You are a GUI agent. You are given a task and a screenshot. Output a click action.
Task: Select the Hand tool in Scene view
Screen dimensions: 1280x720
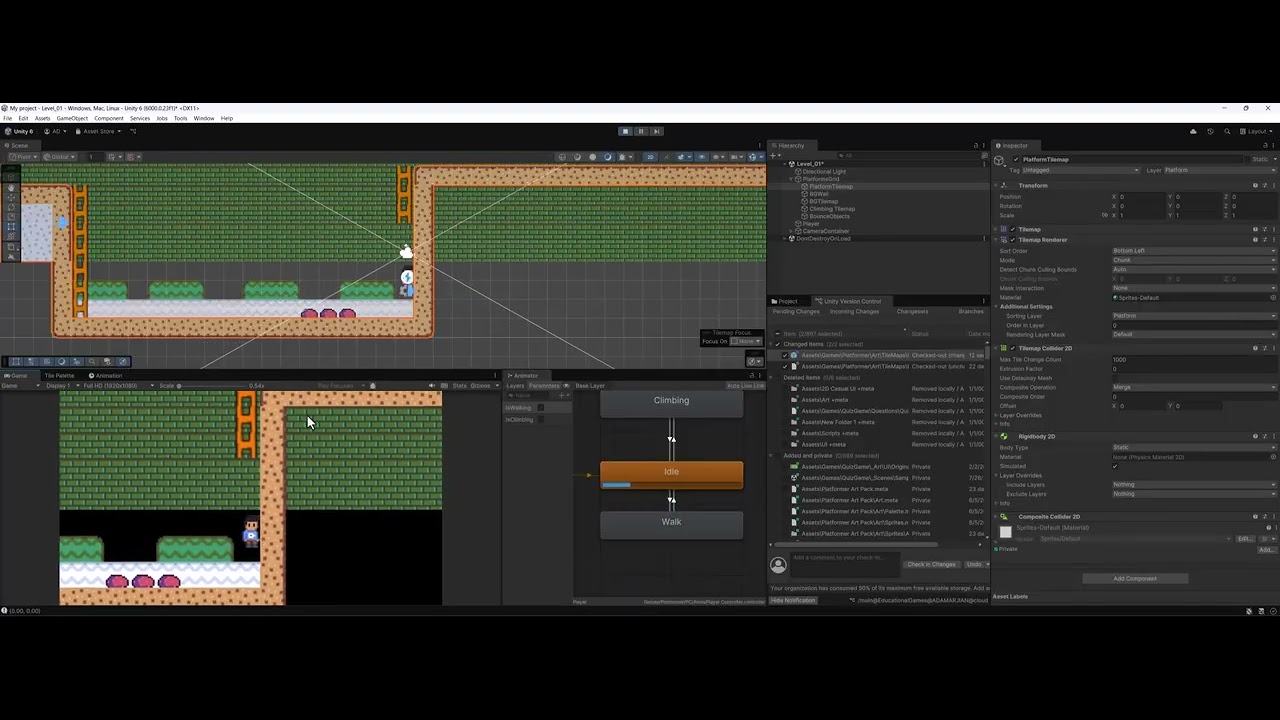point(11,188)
